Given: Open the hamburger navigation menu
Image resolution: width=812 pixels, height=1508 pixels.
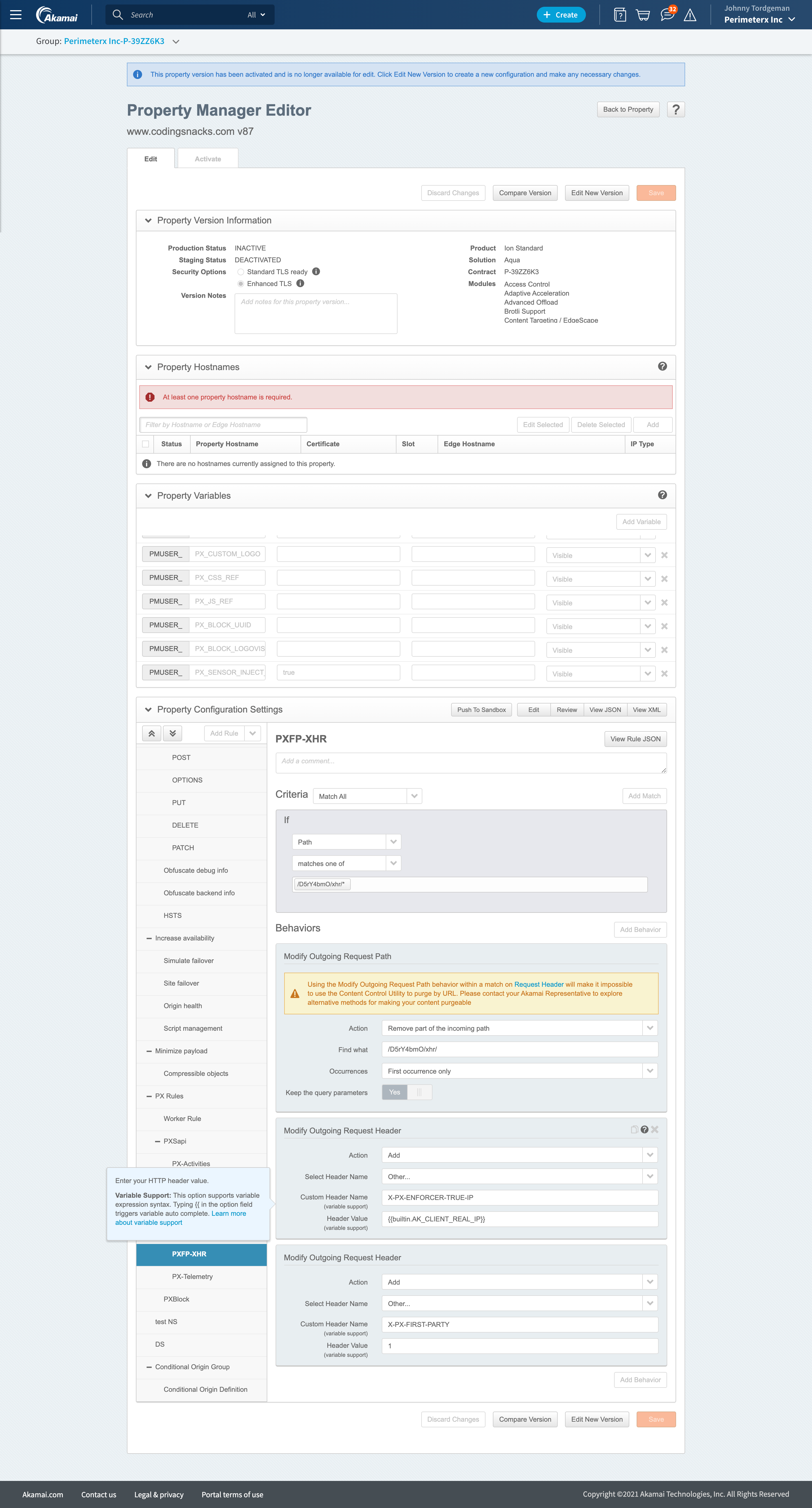Looking at the screenshot, I should point(16,15).
